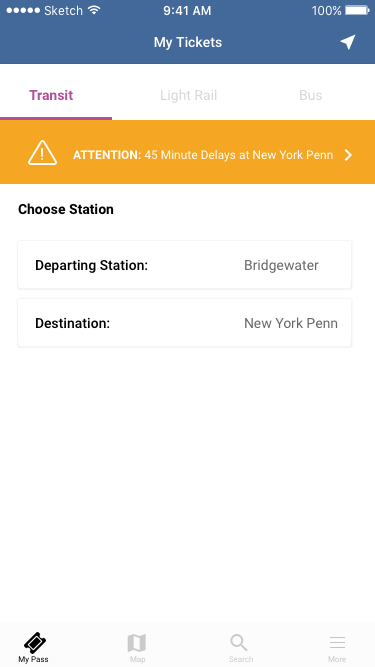Expand the delay alert chevron arrow
Image resolution: width=375 pixels, height=667 pixels.
(x=348, y=155)
